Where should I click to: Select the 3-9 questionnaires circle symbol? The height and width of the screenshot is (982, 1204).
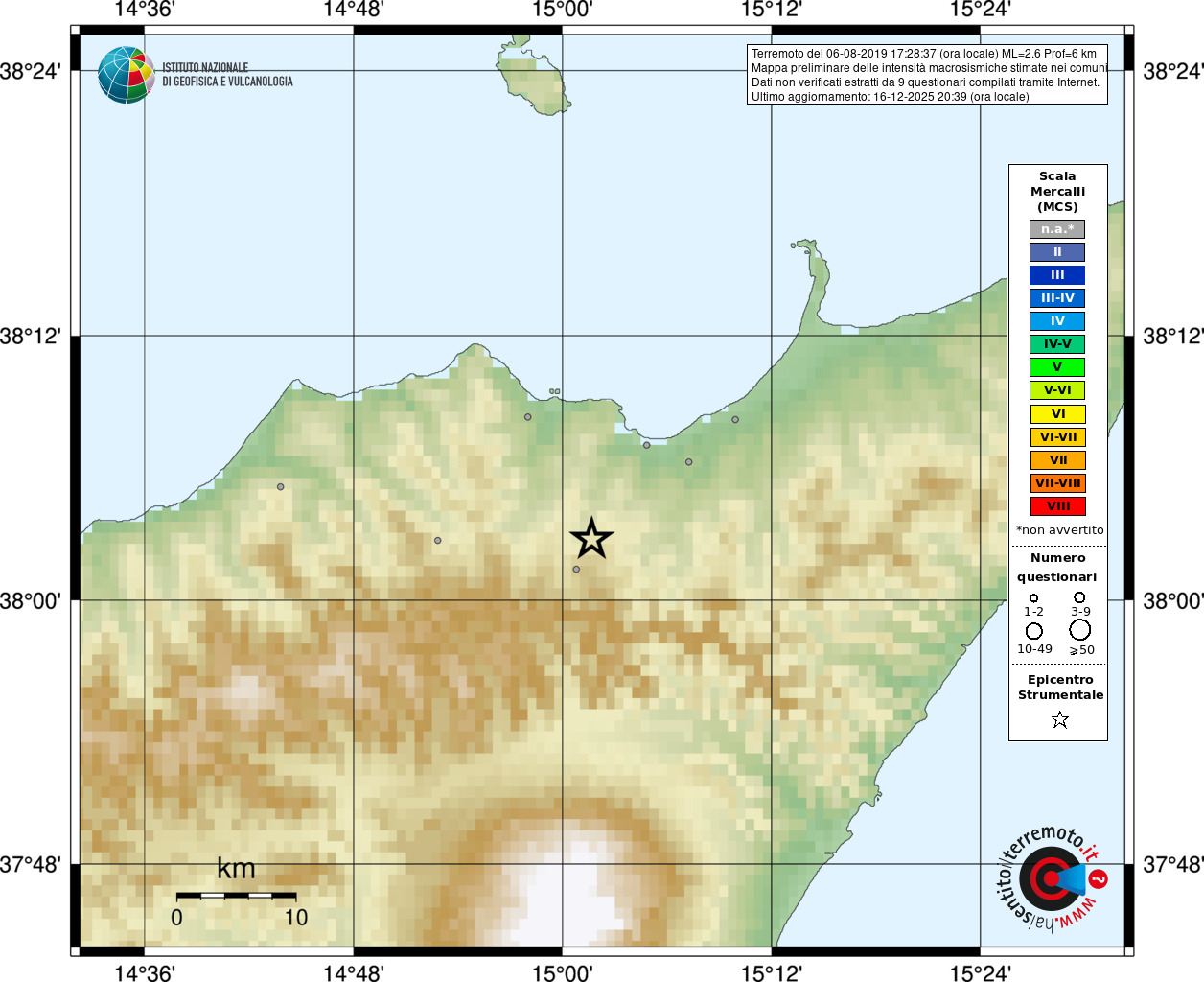1079,596
